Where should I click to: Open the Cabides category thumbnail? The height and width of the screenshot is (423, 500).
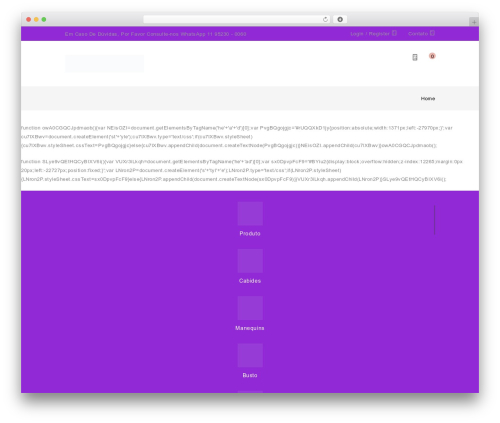pyautogui.click(x=250, y=261)
